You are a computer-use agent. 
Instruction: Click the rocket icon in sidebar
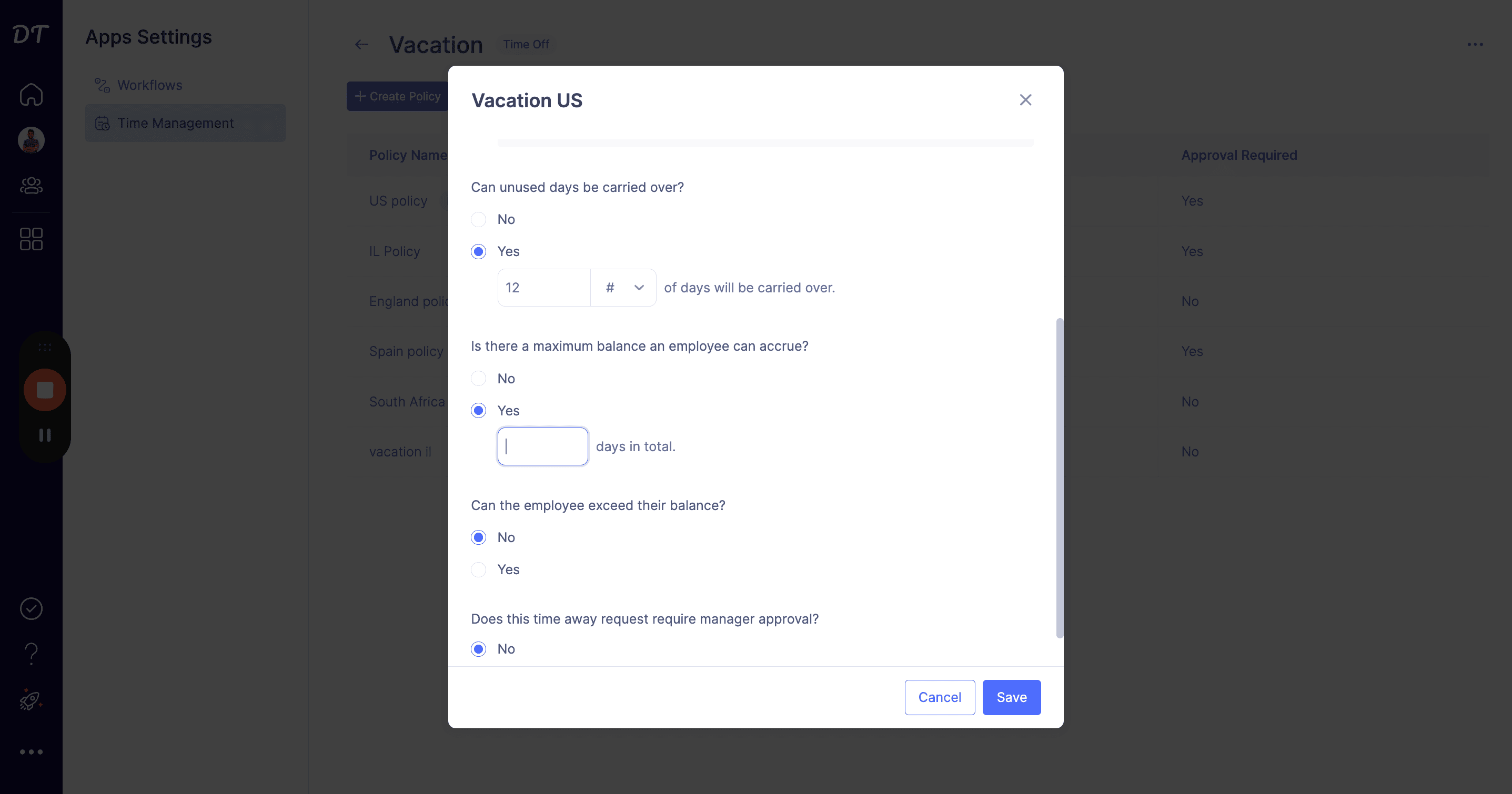click(x=30, y=699)
